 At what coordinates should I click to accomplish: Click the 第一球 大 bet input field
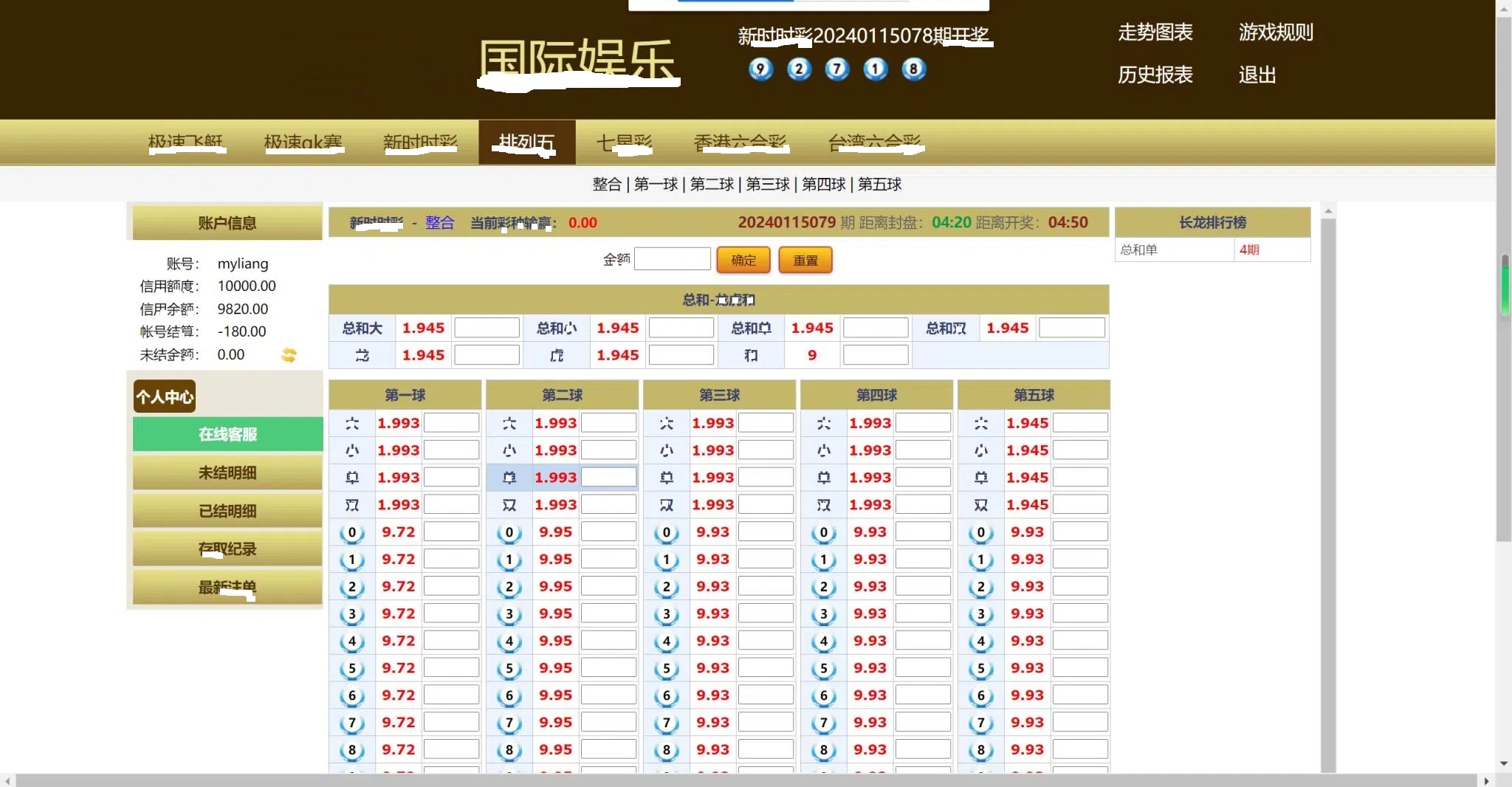pos(451,423)
